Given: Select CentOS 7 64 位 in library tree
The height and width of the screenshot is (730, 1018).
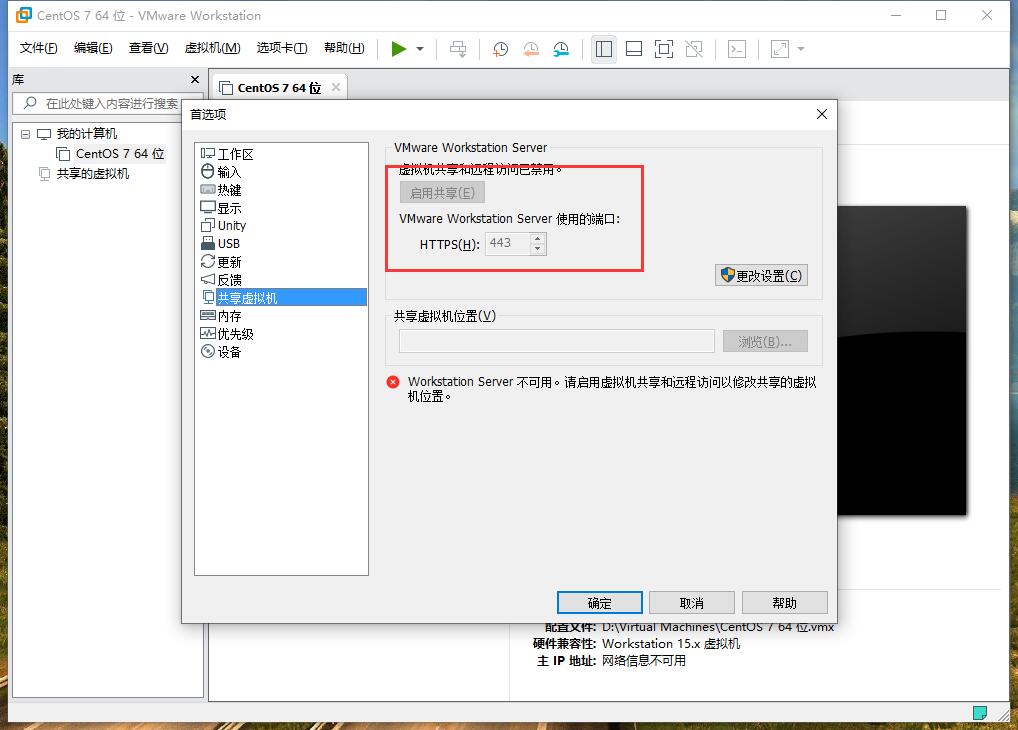Looking at the screenshot, I should coord(119,154).
